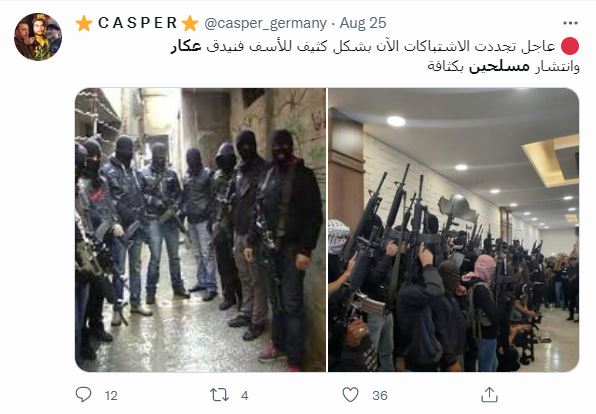Click the gold star right of CASPER
The width and height of the screenshot is (596, 414).
click(x=190, y=23)
